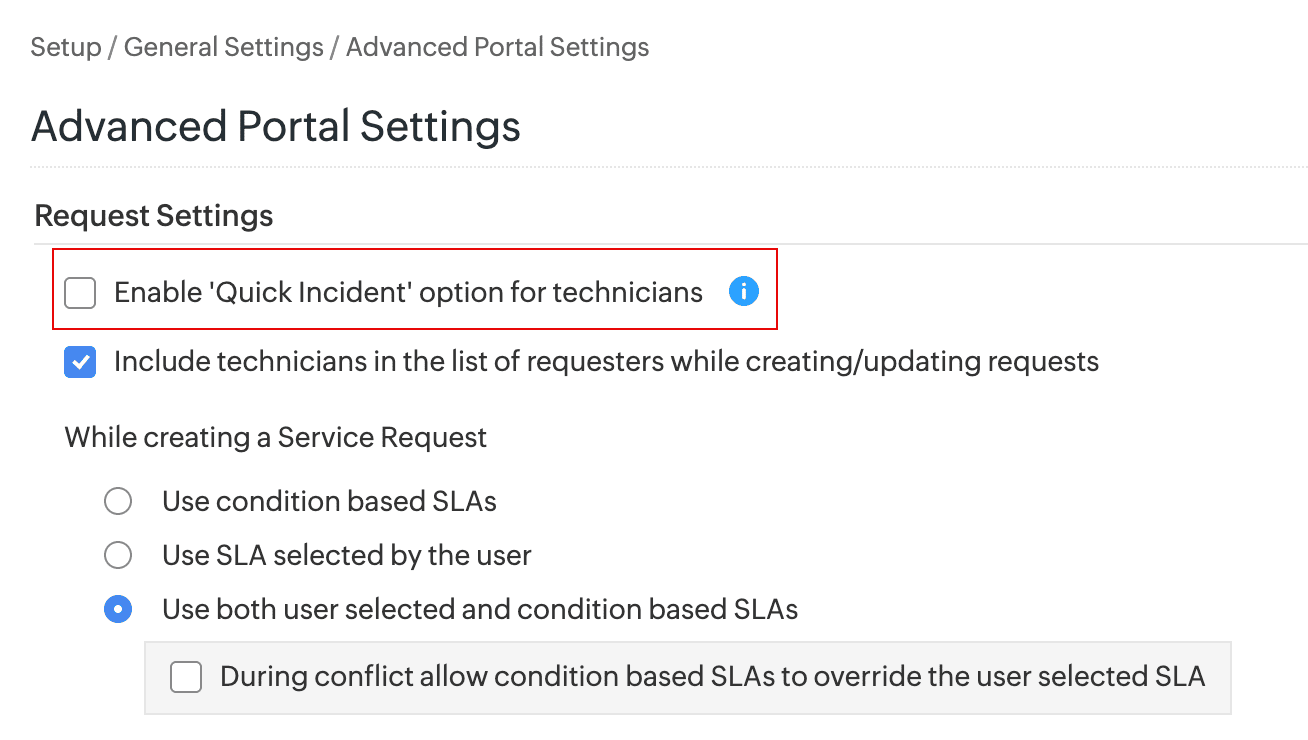Click the 'Use both user selected and condition' label
The image size is (1308, 740).
point(480,609)
